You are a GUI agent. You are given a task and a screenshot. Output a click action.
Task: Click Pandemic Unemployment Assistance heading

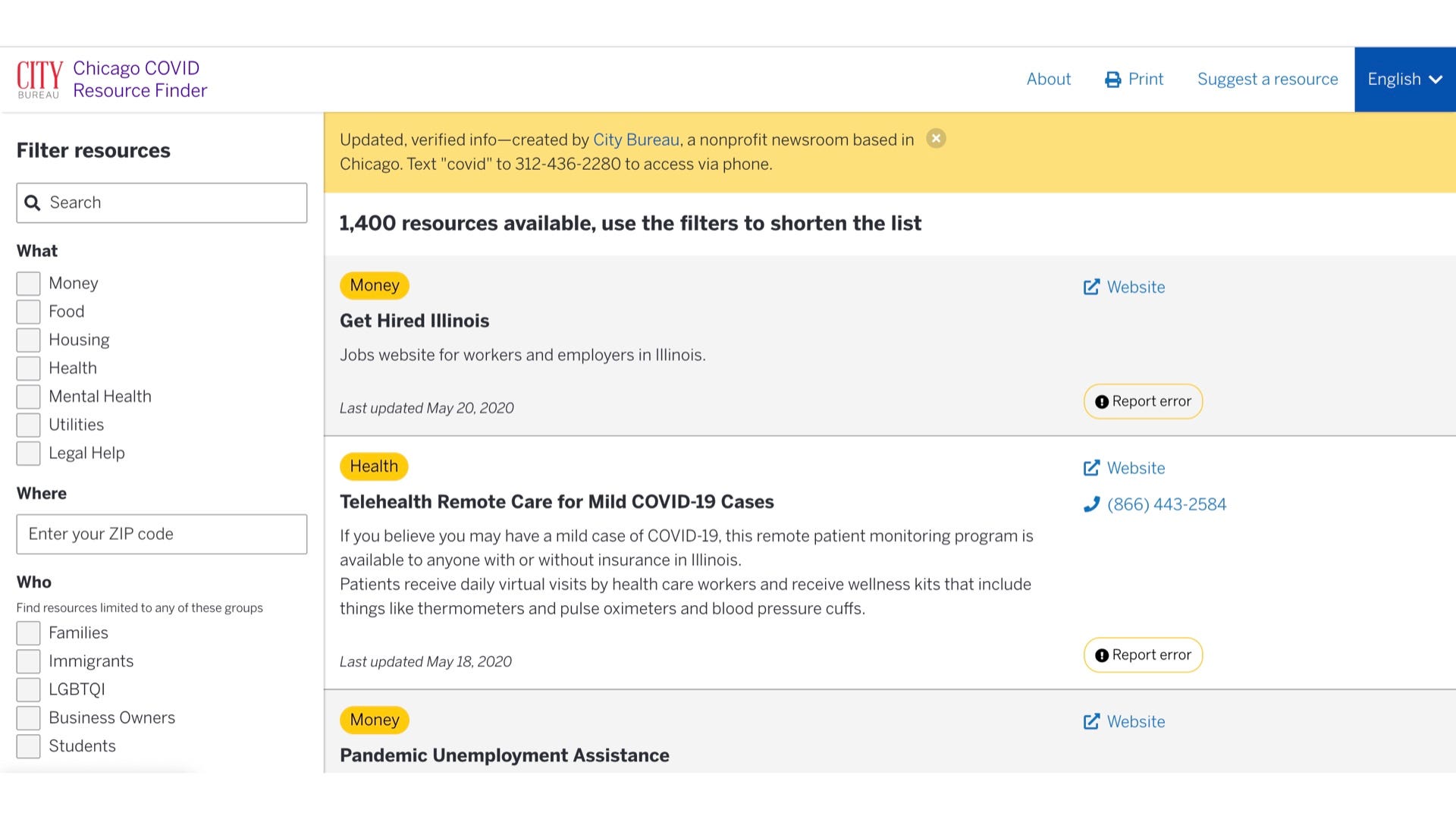pos(504,755)
